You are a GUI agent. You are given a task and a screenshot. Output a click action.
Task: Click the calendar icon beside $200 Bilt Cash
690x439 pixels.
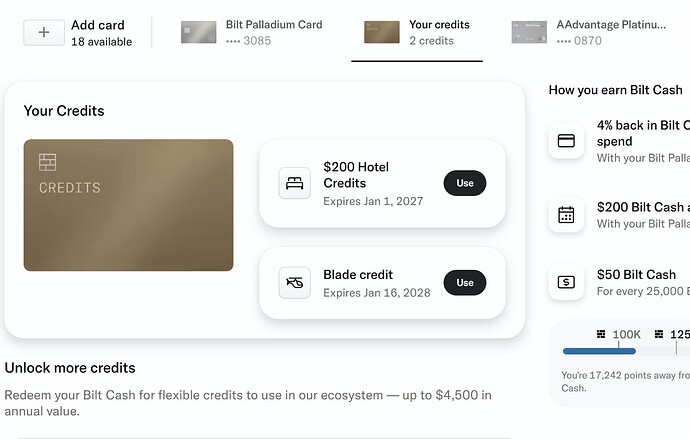566,215
